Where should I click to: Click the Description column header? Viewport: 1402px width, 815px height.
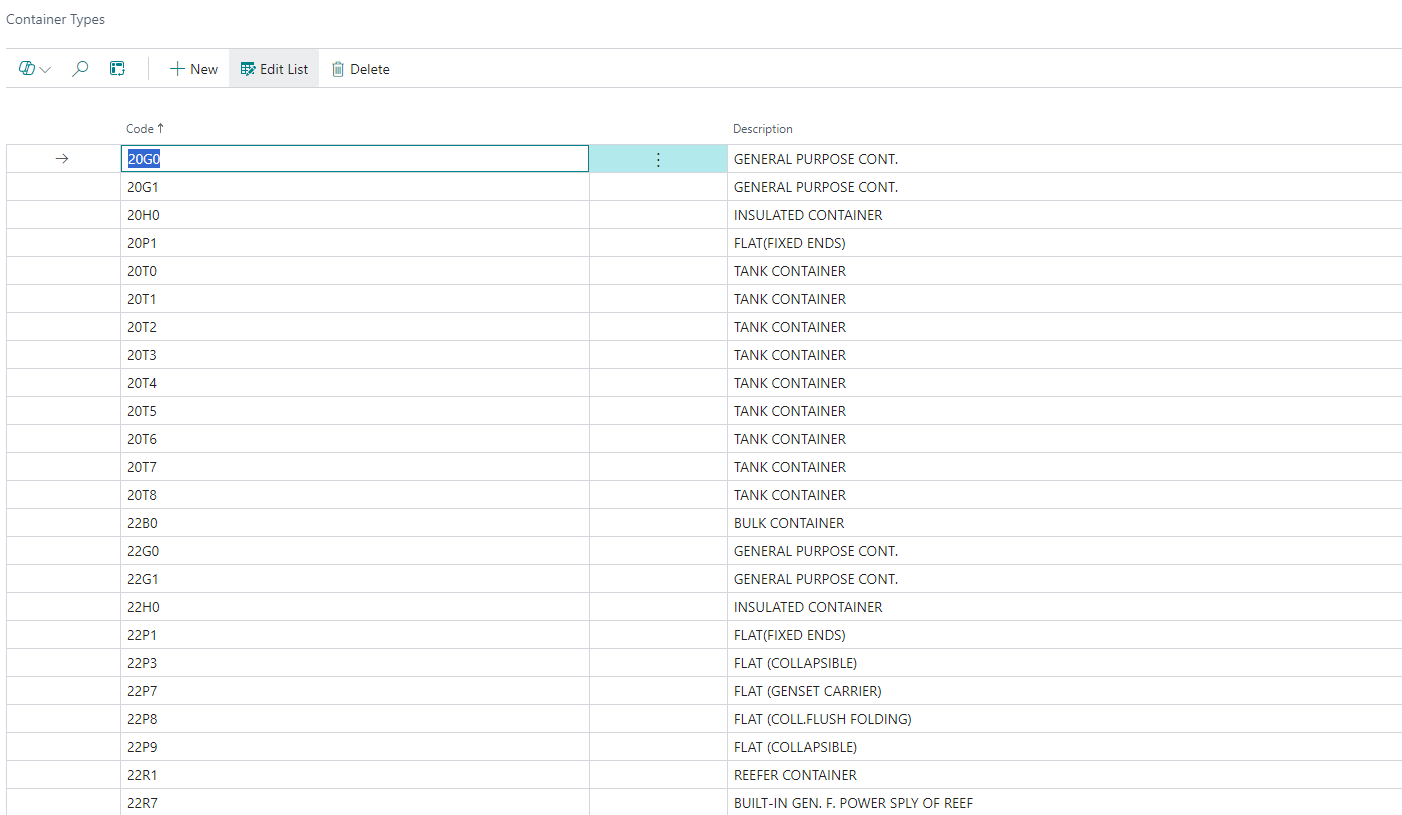click(762, 128)
